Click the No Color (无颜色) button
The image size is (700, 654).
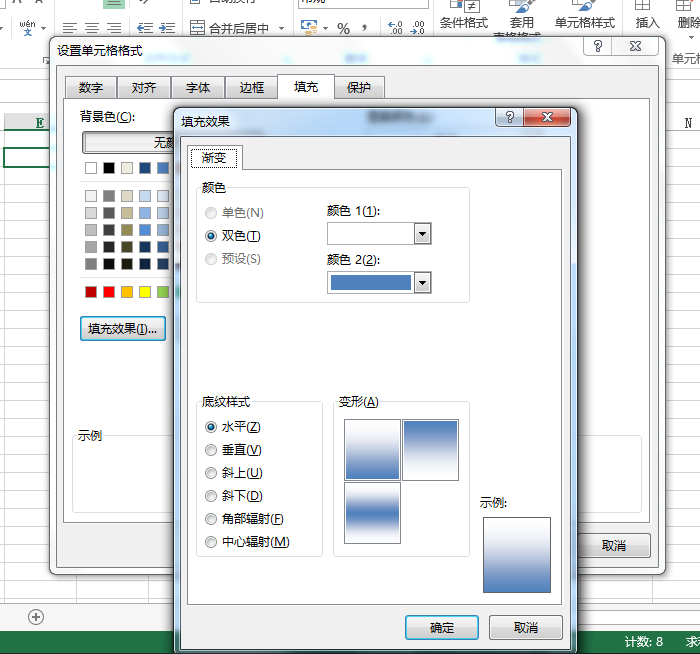129,142
